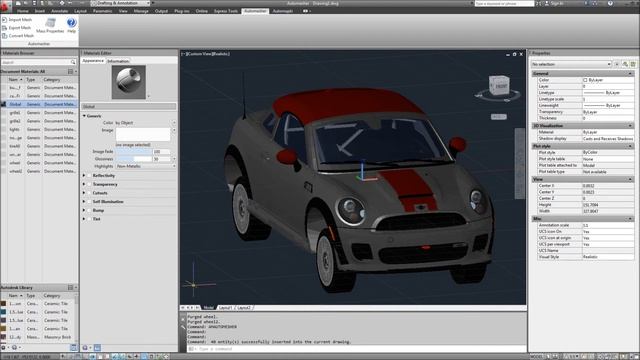Image resolution: width=640 pixels, height=360 pixels.
Task: Switch to the Information tab in Materials Editor
Action: 118,61
